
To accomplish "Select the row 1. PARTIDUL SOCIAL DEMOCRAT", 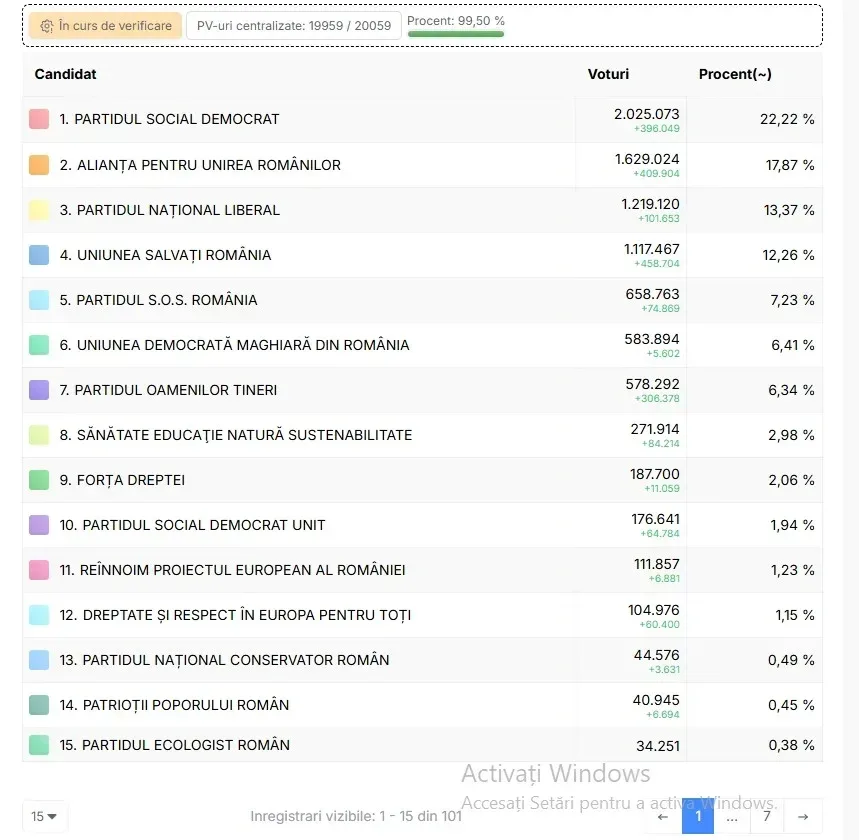I will click(422, 119).
